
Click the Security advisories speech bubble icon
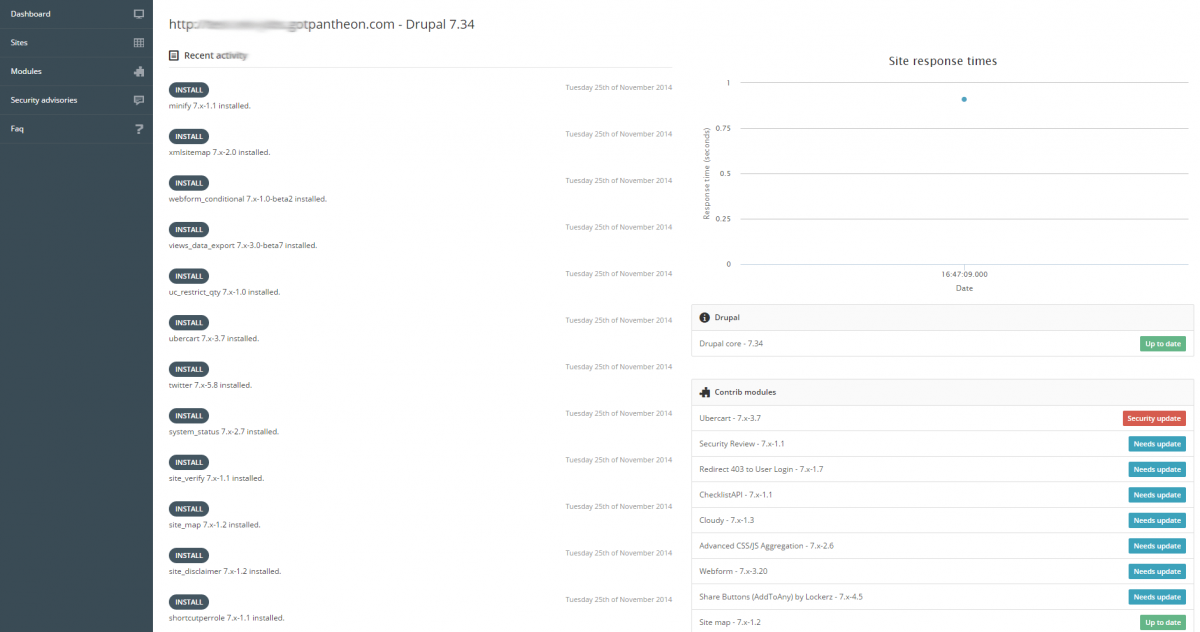[139, 100]
